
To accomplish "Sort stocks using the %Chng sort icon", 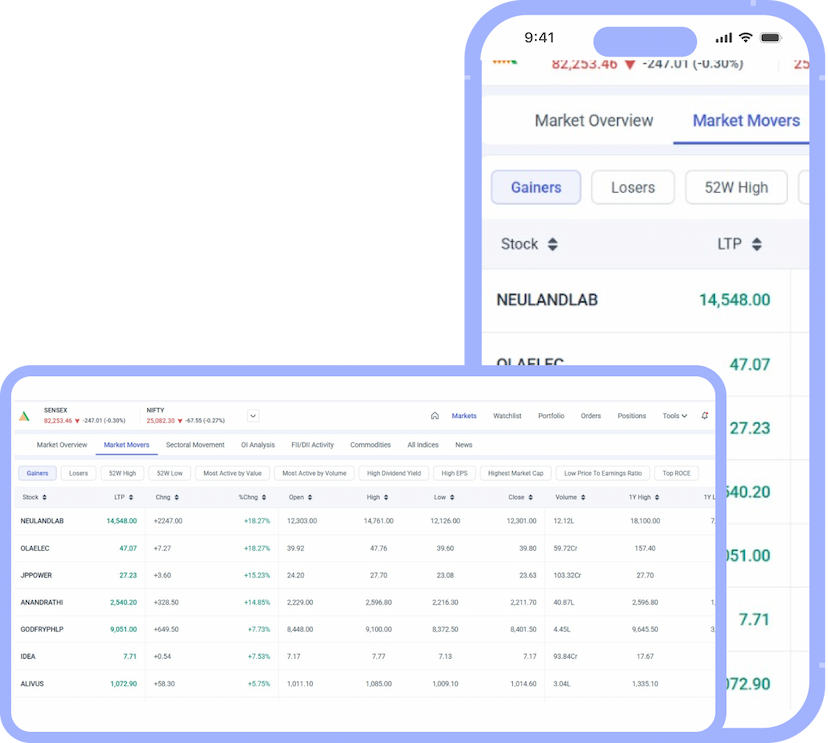I will click(x=264, y=497).
